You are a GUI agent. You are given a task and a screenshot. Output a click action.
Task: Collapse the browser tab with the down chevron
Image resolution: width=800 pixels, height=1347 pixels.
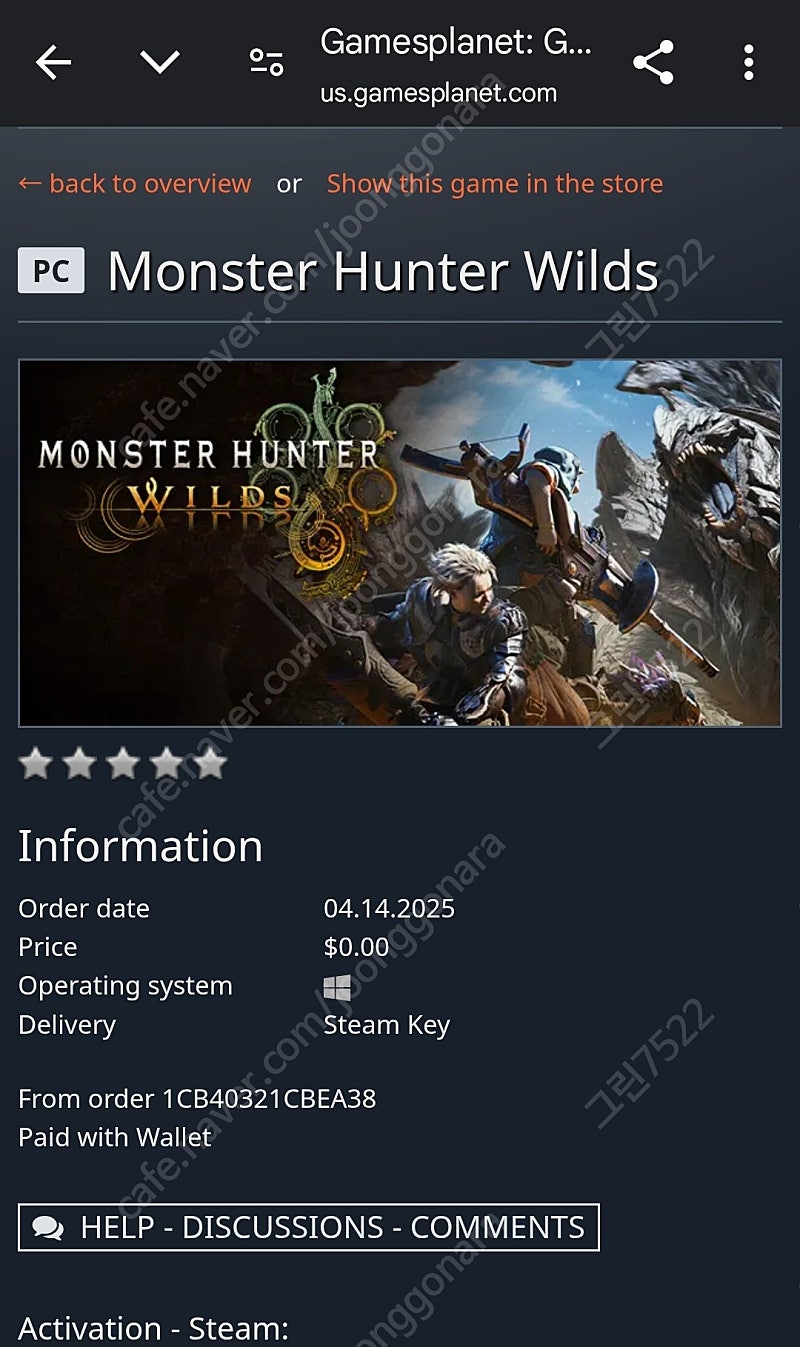[x=160, y=63]
